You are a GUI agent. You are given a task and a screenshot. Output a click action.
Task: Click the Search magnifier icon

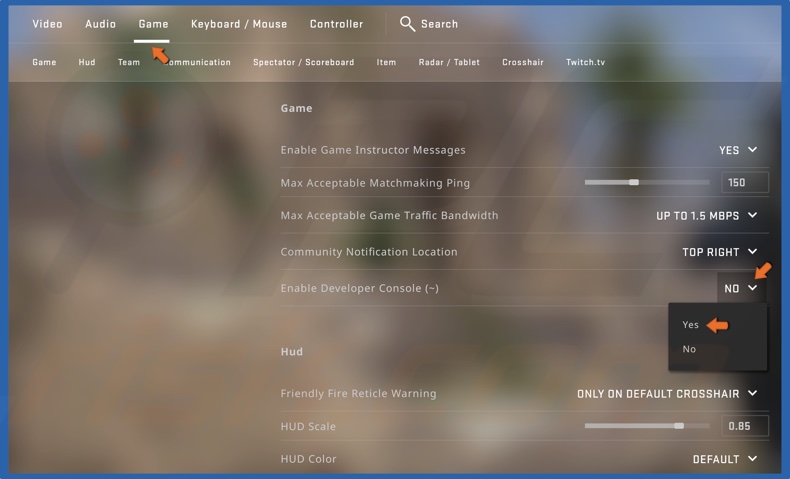(x=407, y=24)
